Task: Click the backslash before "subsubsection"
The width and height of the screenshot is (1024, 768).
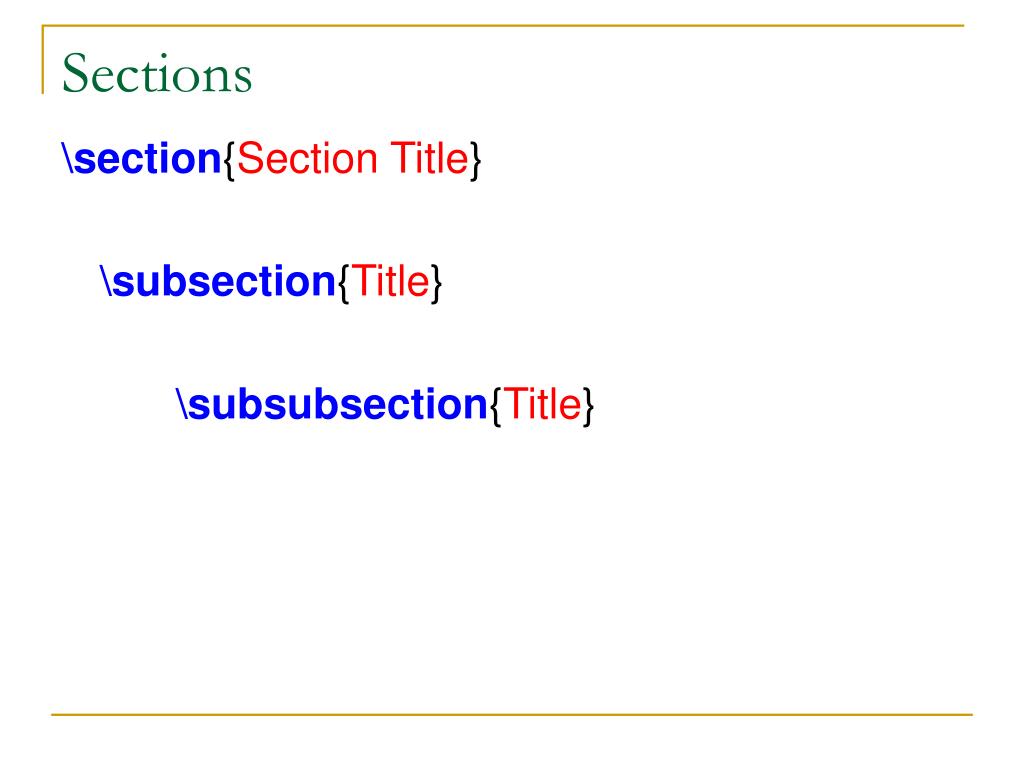Action: 182,404
